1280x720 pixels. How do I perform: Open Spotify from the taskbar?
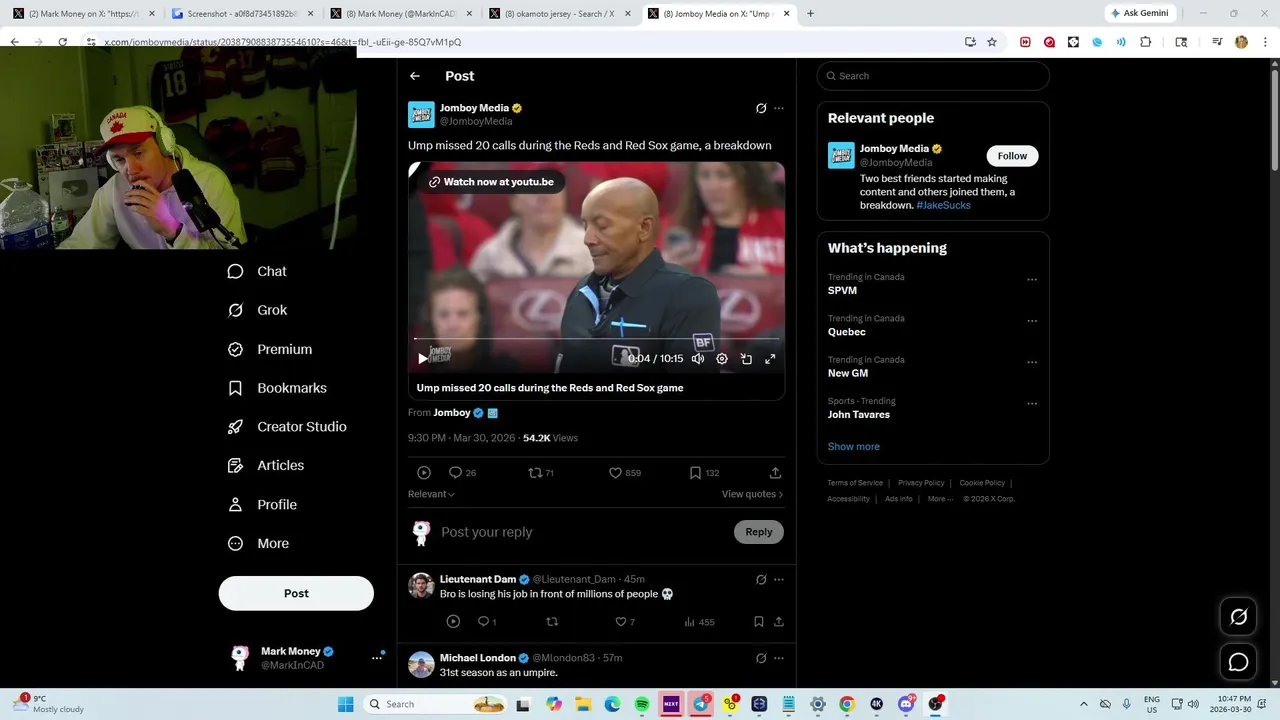(642, 704)
